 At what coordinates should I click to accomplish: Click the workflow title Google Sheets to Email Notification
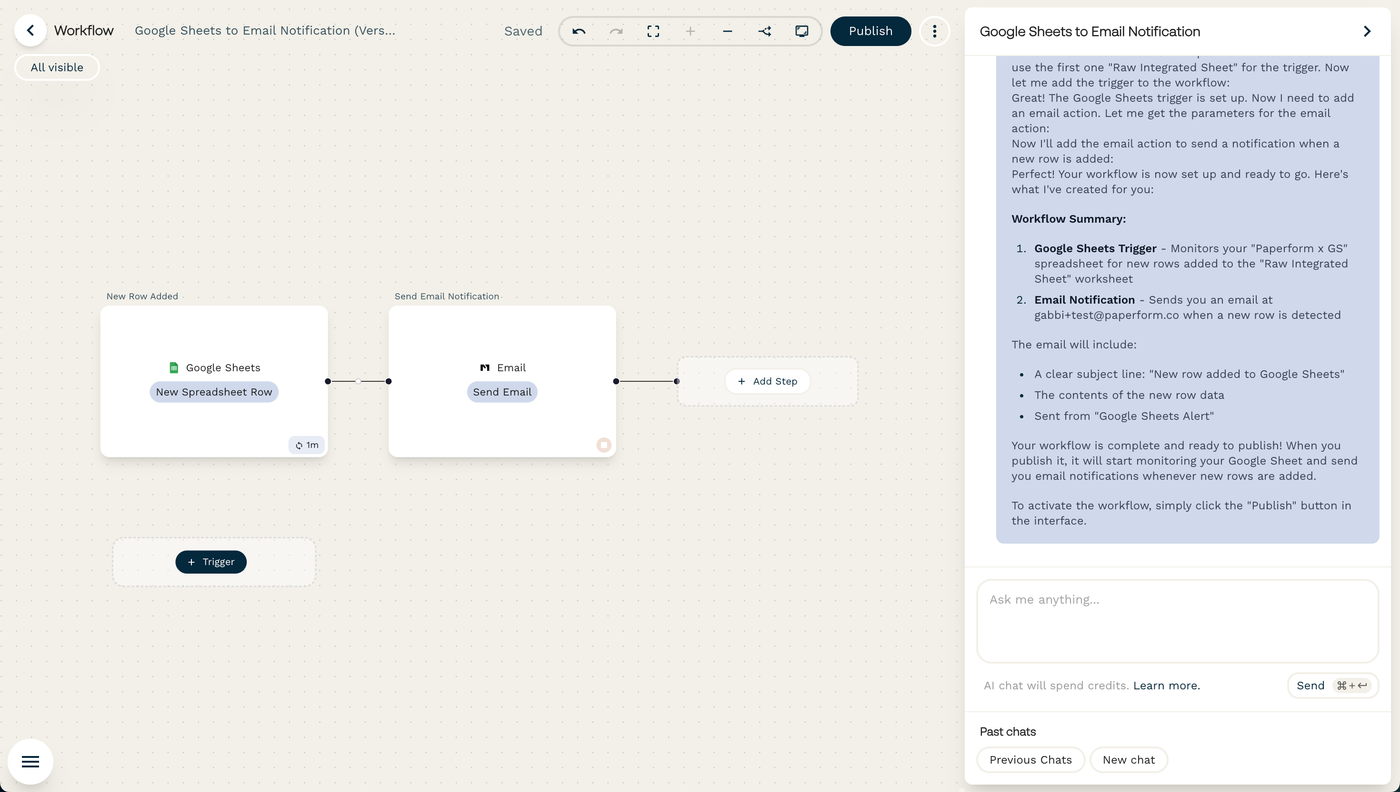click(x=265, y=31)
